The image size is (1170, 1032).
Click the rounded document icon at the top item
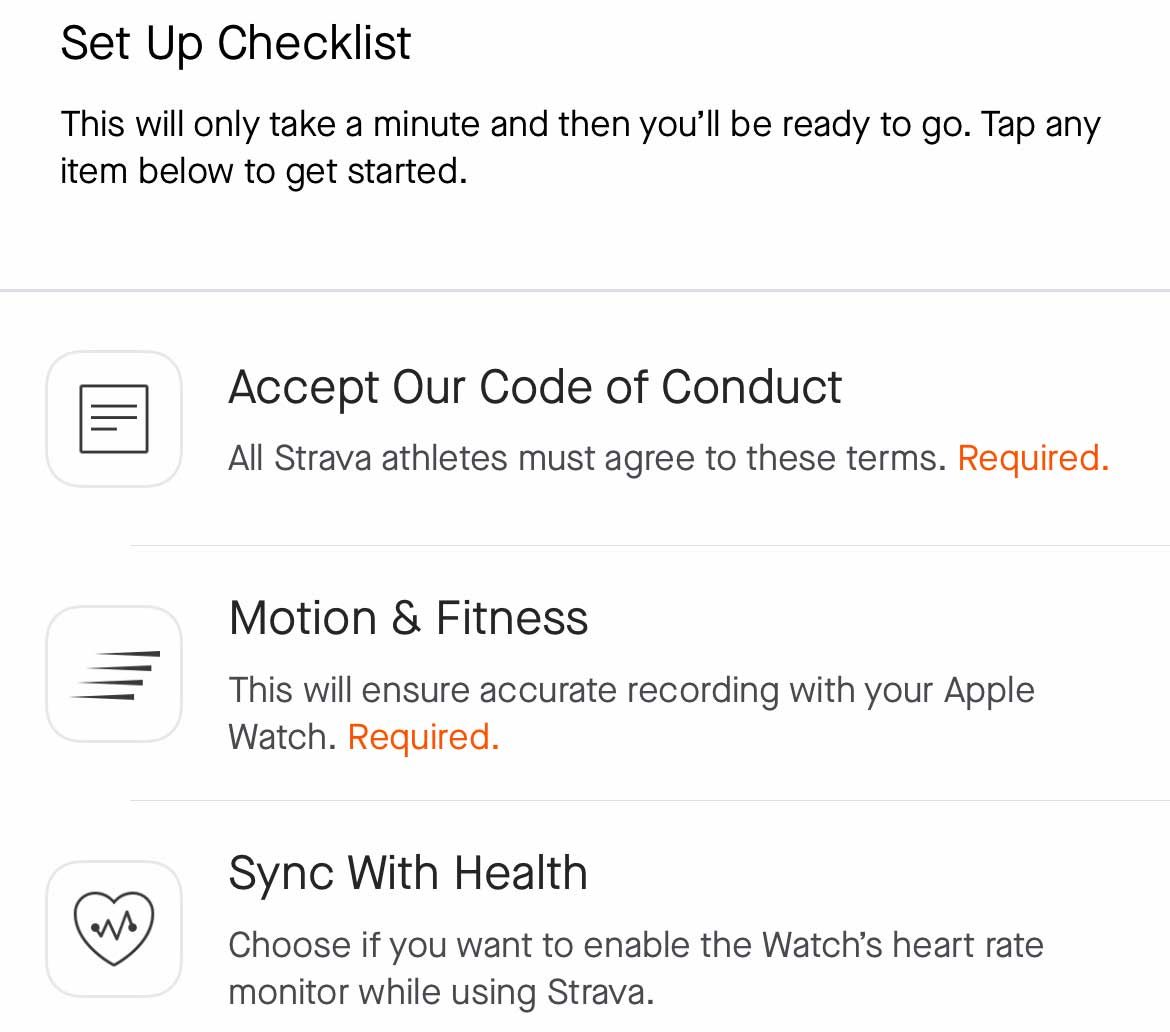(x=114, y=418)
